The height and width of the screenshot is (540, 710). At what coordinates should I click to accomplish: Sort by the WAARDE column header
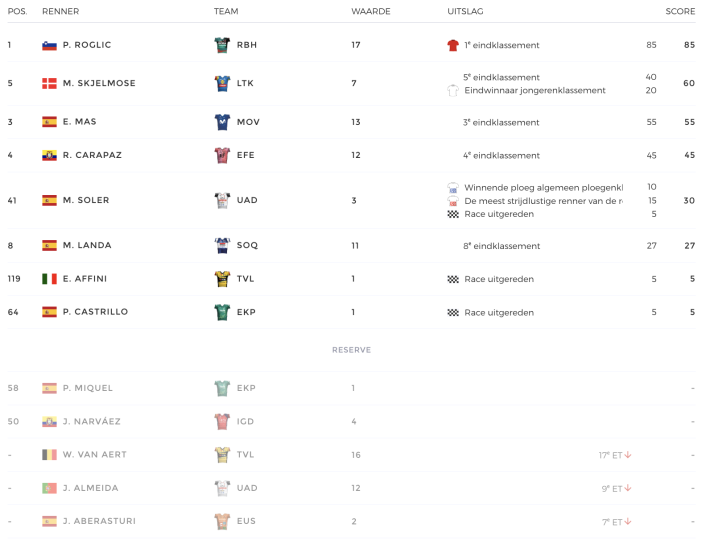click(x=370, y=11)
